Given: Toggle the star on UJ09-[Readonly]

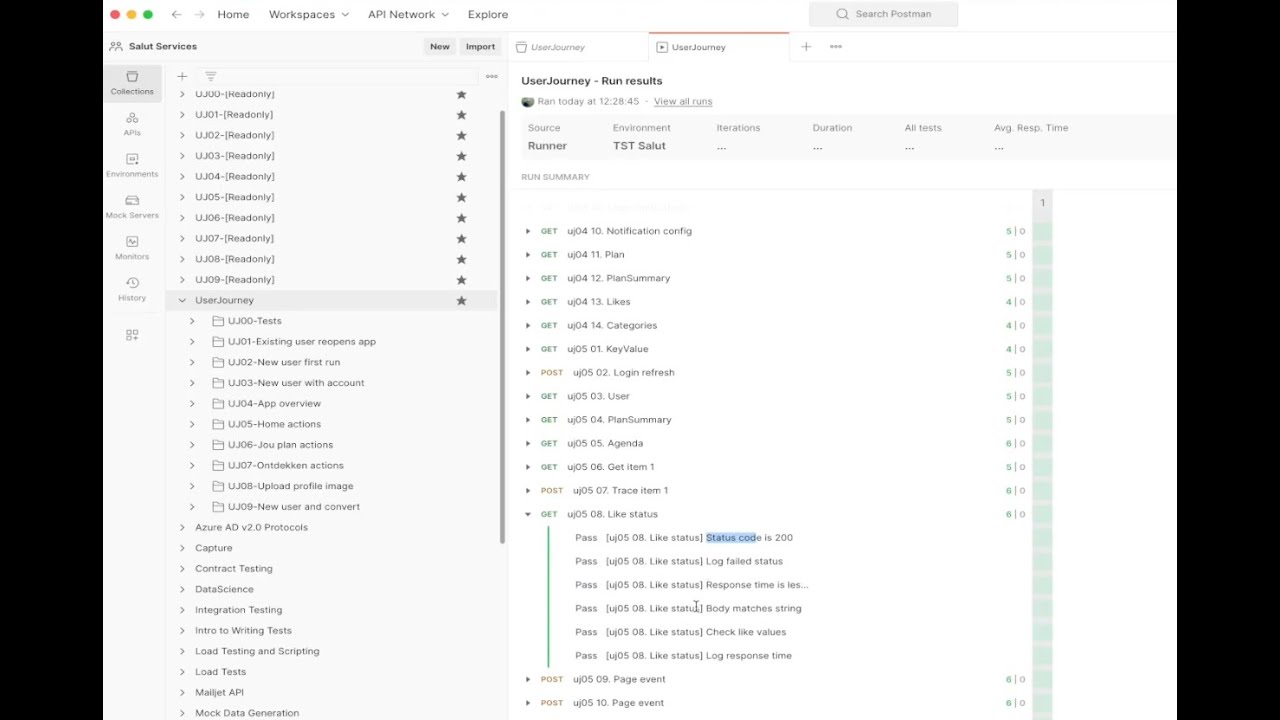Looking at the screenshot, I should coord(461,279).
